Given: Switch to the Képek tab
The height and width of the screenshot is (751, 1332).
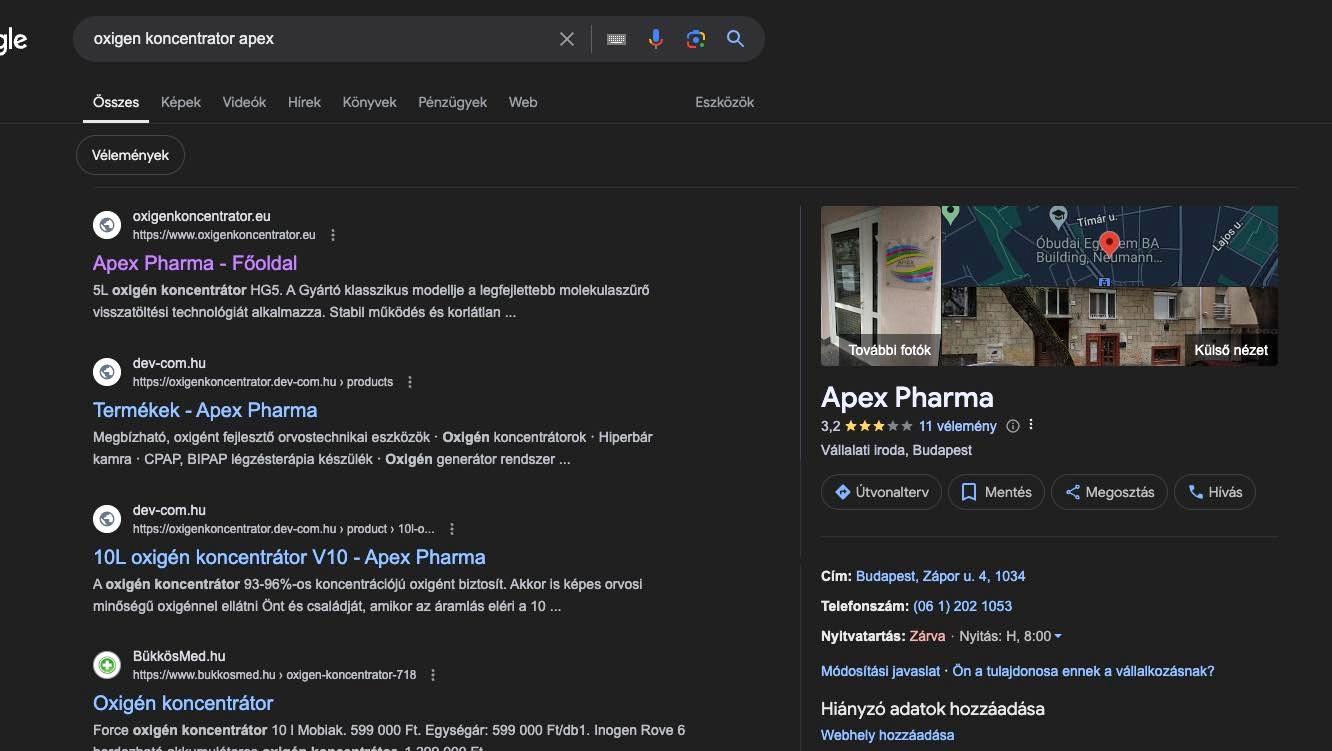Looking at the screenshot, I should (181, 102).
